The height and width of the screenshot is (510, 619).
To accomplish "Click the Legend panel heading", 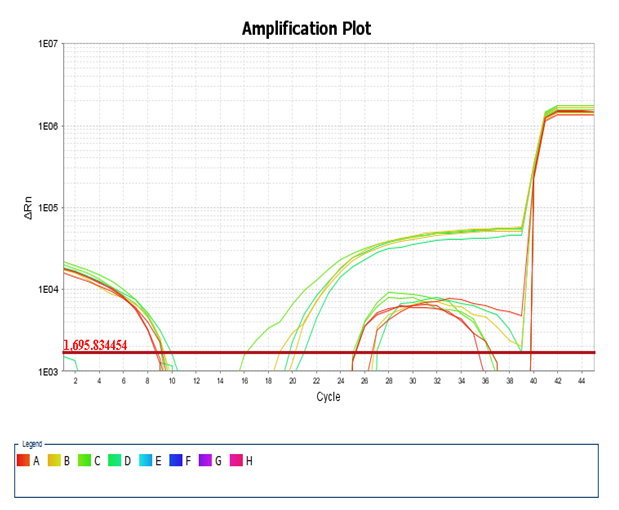I will pos(32,443).
